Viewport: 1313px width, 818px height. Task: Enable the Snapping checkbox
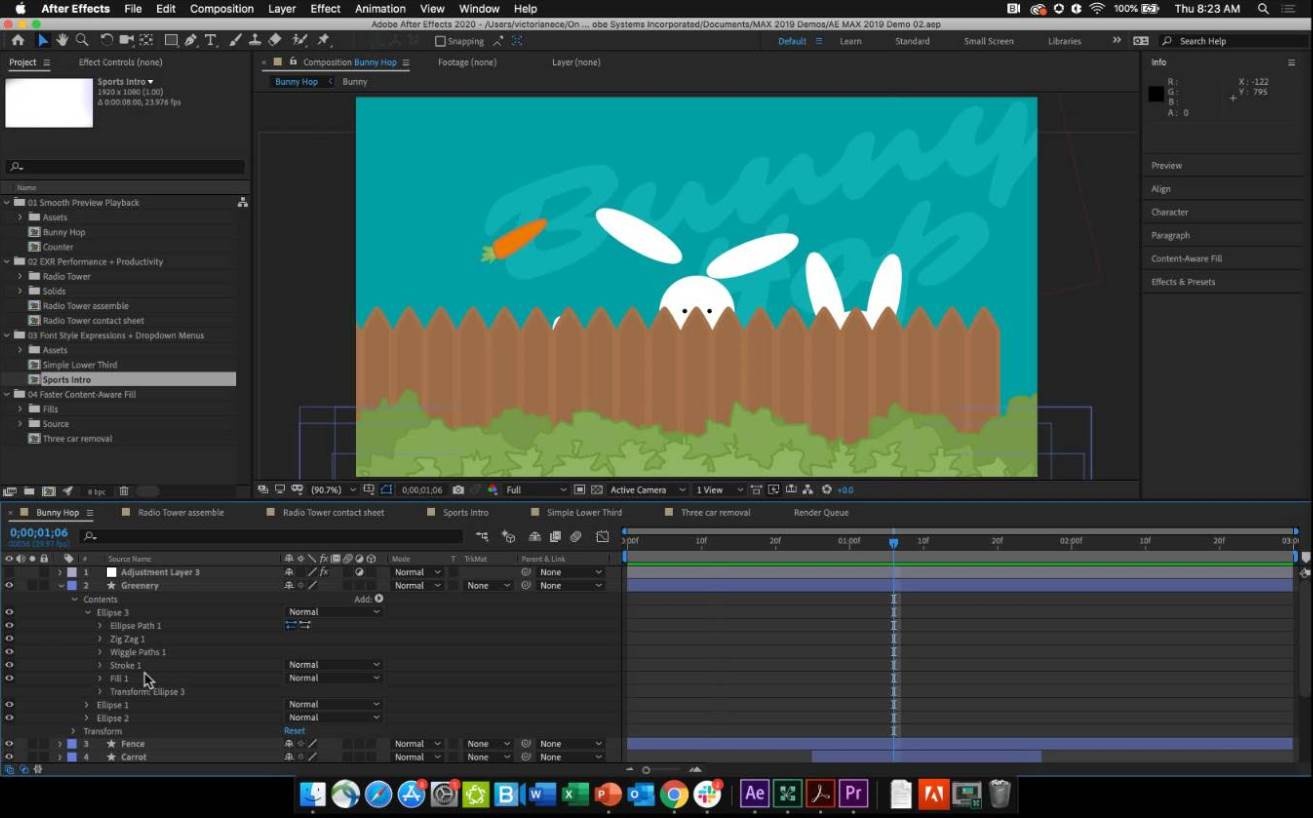point(440,41)
